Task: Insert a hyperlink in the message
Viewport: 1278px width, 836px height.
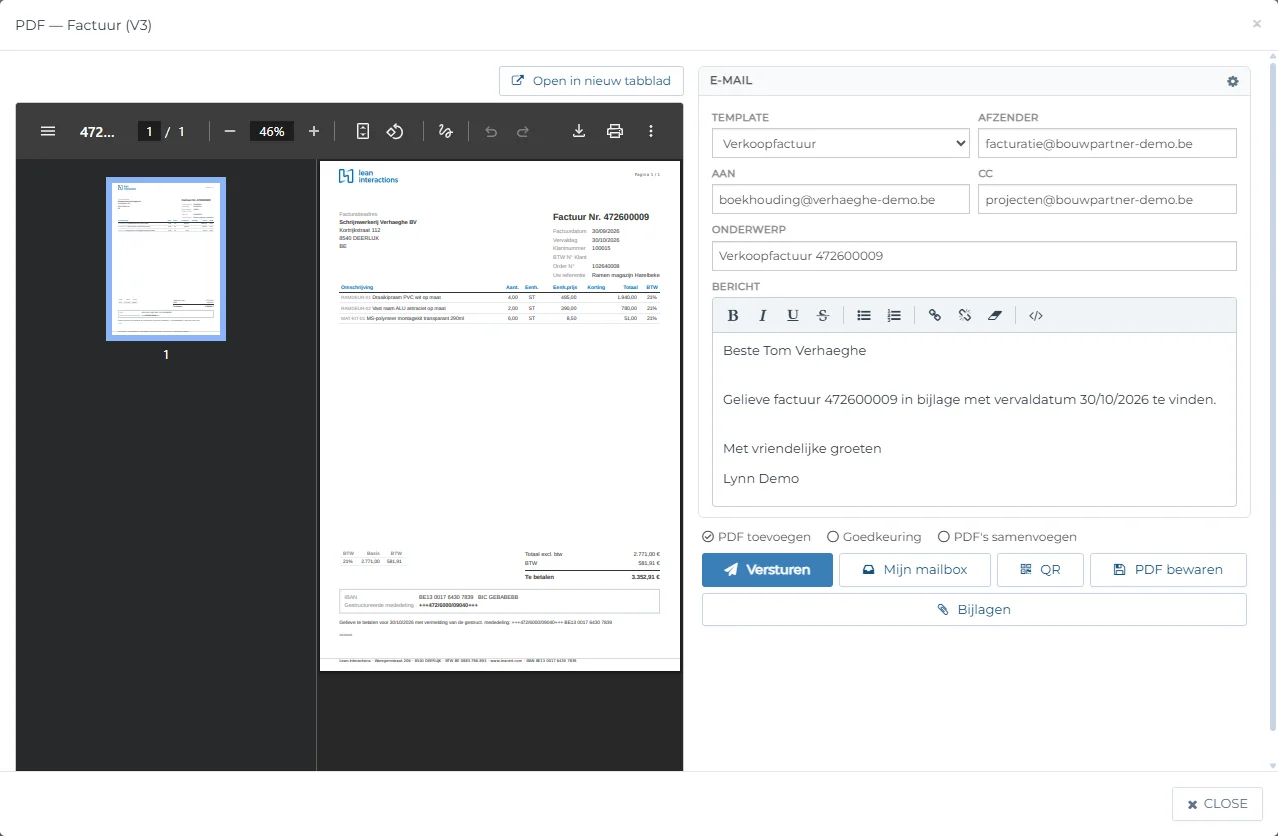Action: [x=935, y=315]
